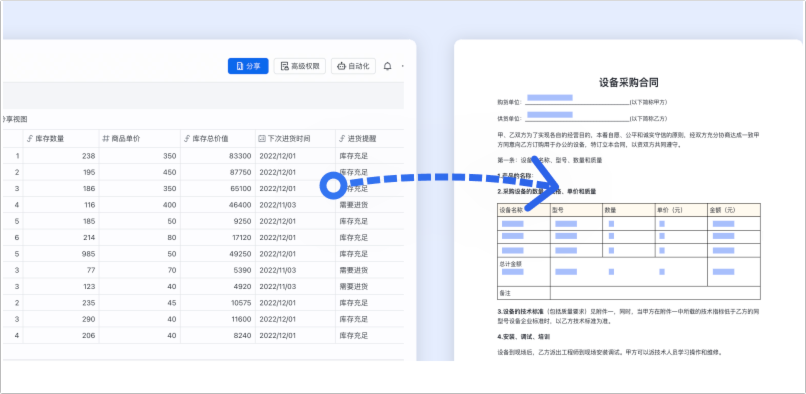Click the blue 供货单位 placeholder field
Viewport: 806px width, 394px height.
(550, 115)
